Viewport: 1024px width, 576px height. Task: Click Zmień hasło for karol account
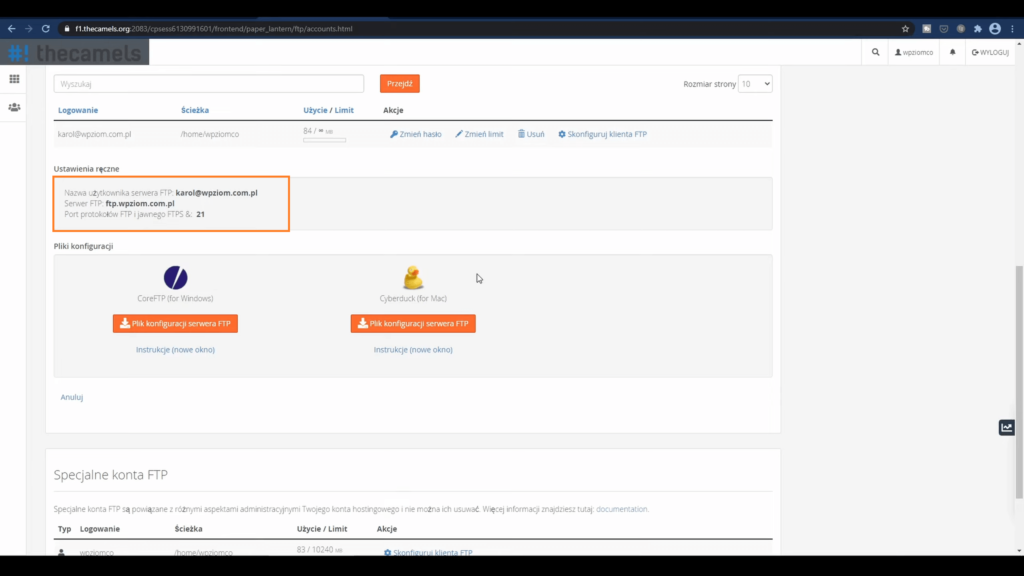coord(415,134)
